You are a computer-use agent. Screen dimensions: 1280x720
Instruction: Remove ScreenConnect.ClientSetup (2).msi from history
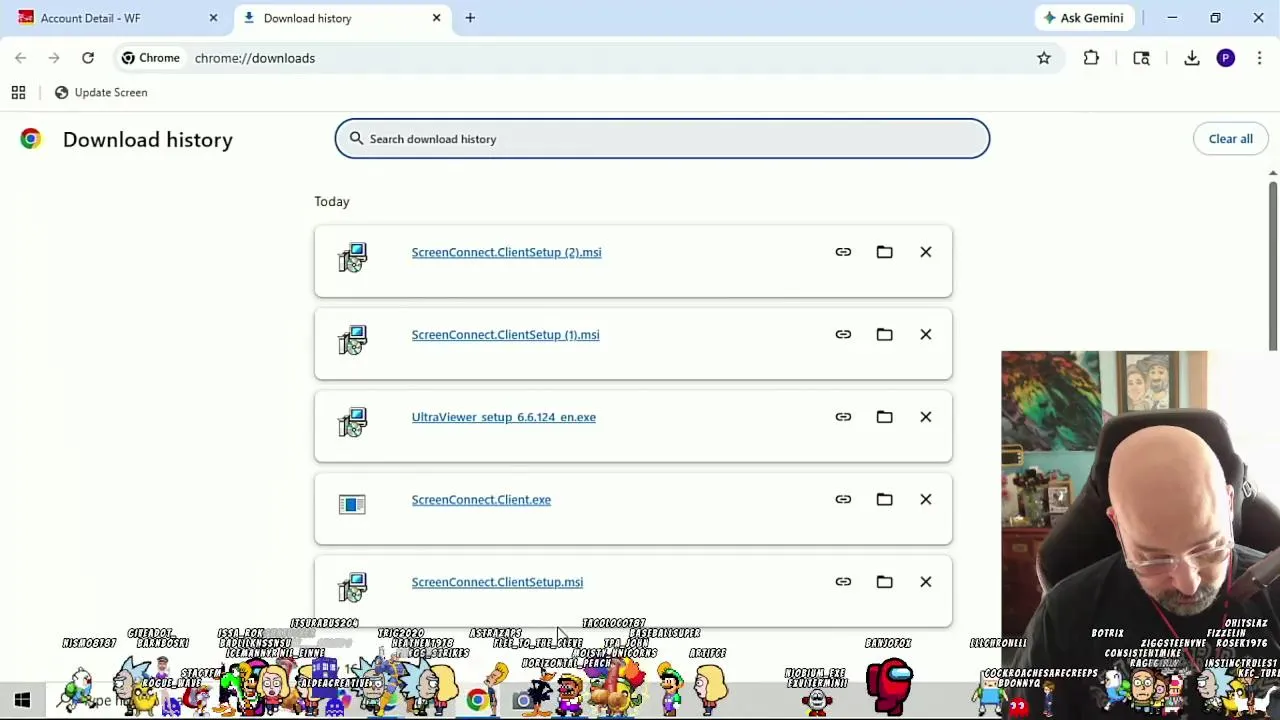(925, 252)
